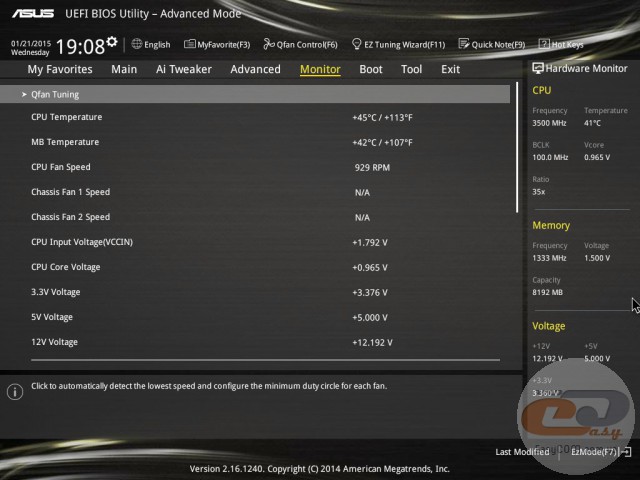Screen dimensions: 640x480
Task: Click the main list vertical scrollbar
Action: 517,147
